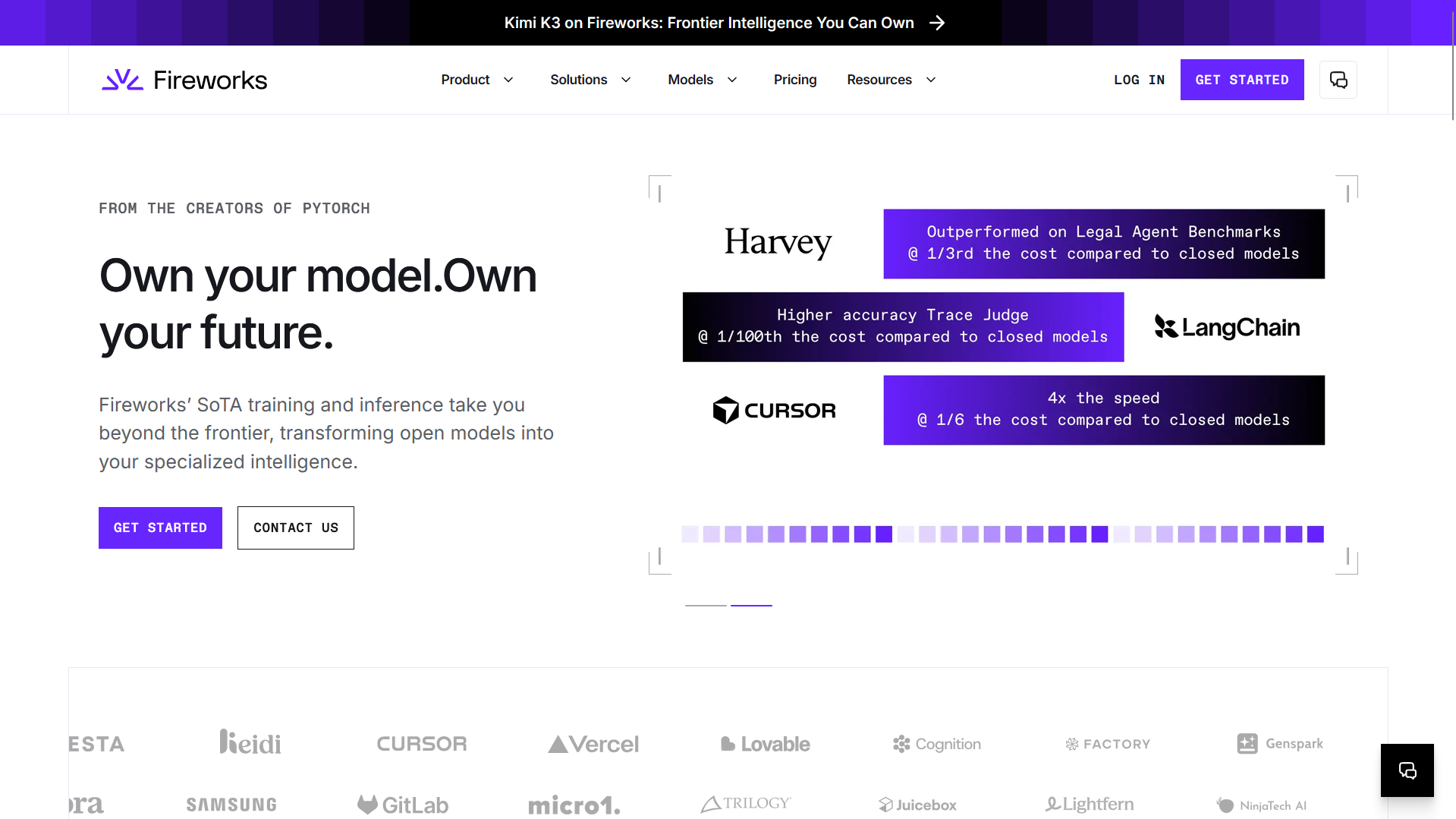Click the Vercel customer logo
This screenshot has height=819, width=1456.
(593, 744)
